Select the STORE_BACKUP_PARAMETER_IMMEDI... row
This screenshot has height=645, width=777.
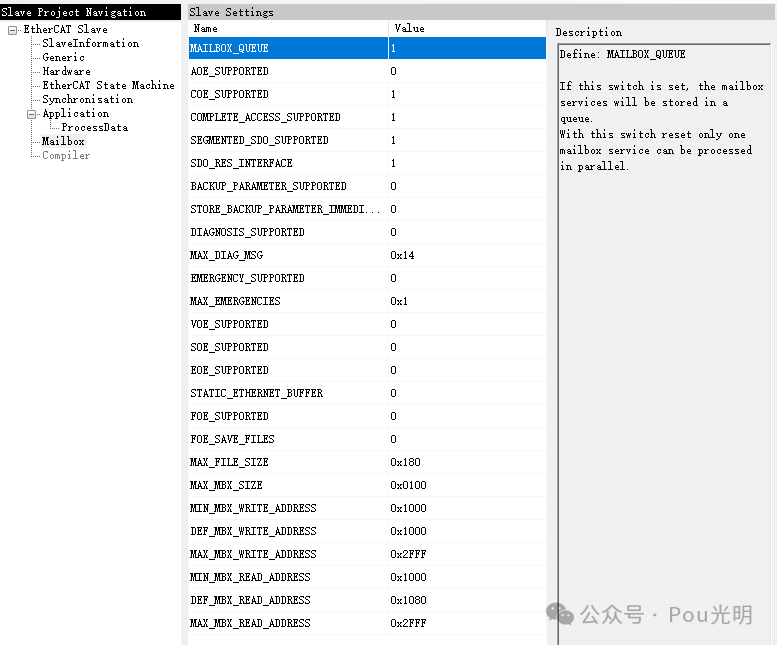(x=367, y=209)
